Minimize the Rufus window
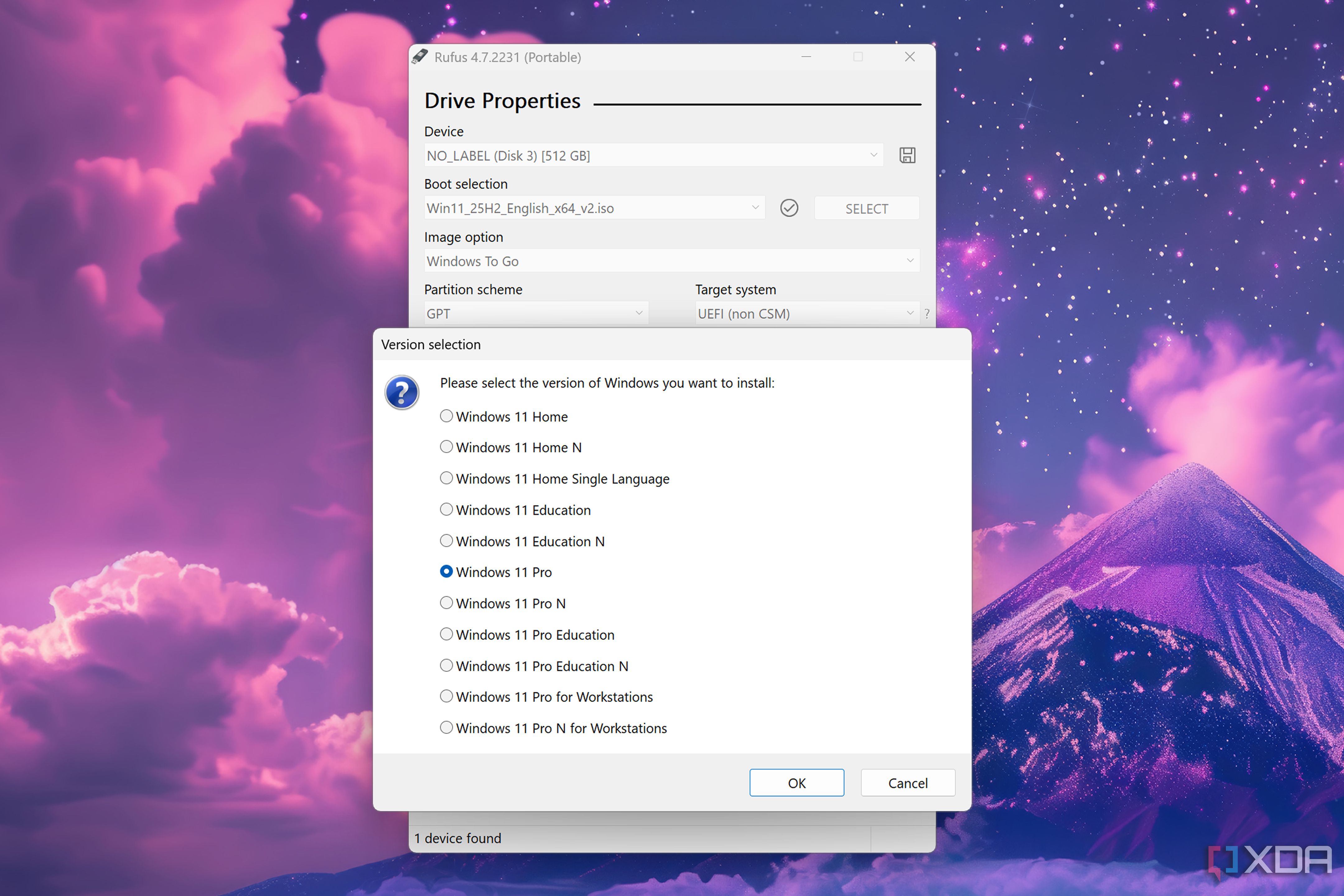This screenshot has width=1344, height=896. (x=806, y=57)
